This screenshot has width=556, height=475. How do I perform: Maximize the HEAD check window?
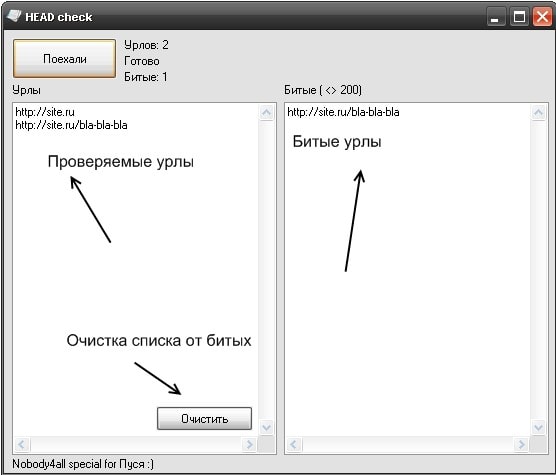point(519,16)
